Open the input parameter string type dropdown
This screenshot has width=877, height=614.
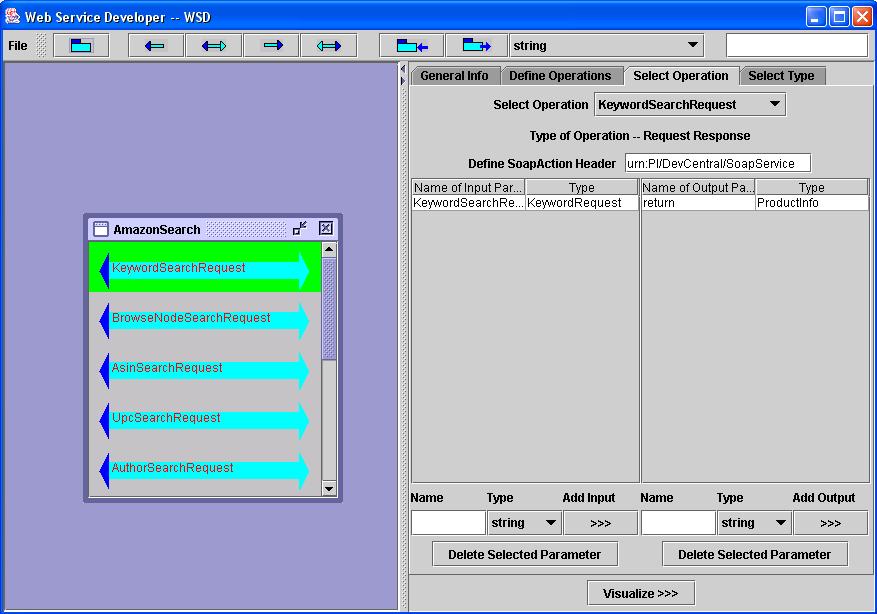tap(524, 523)
